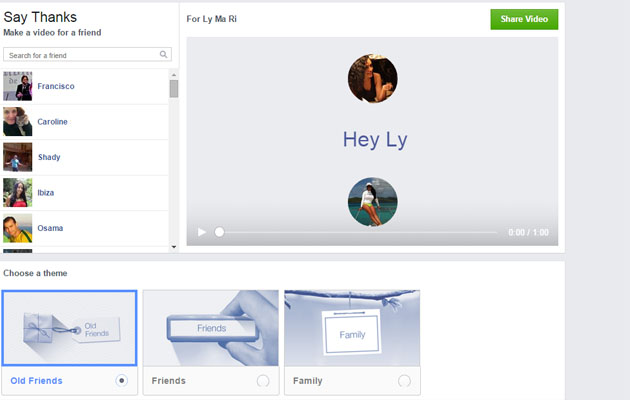This screenshot has width=630, height=400.
Task: Click the video progress slider handle
Action: tap(219, 232)
